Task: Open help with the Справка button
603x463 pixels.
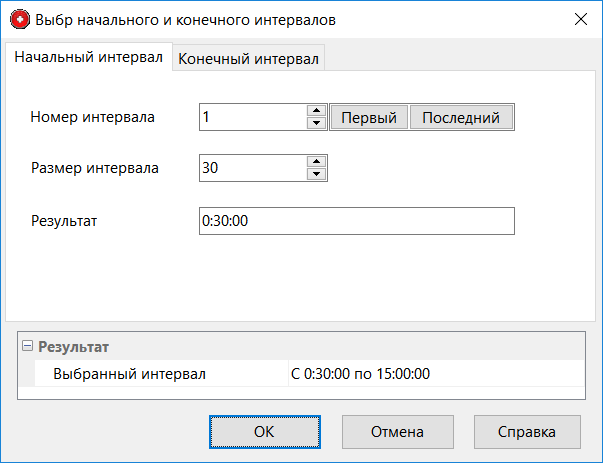Action: (527, 432)
